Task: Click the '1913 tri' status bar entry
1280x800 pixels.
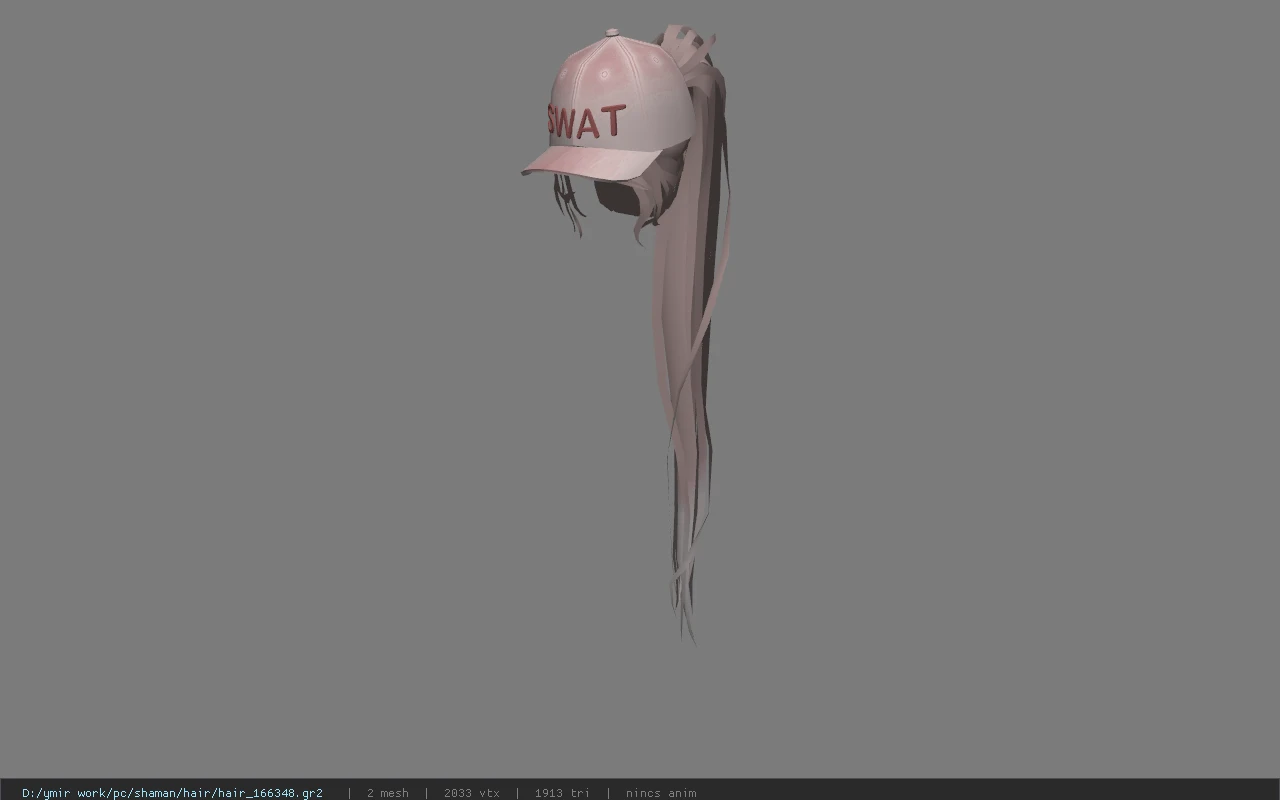Action: pyautogui.click(x=562, y=793)
